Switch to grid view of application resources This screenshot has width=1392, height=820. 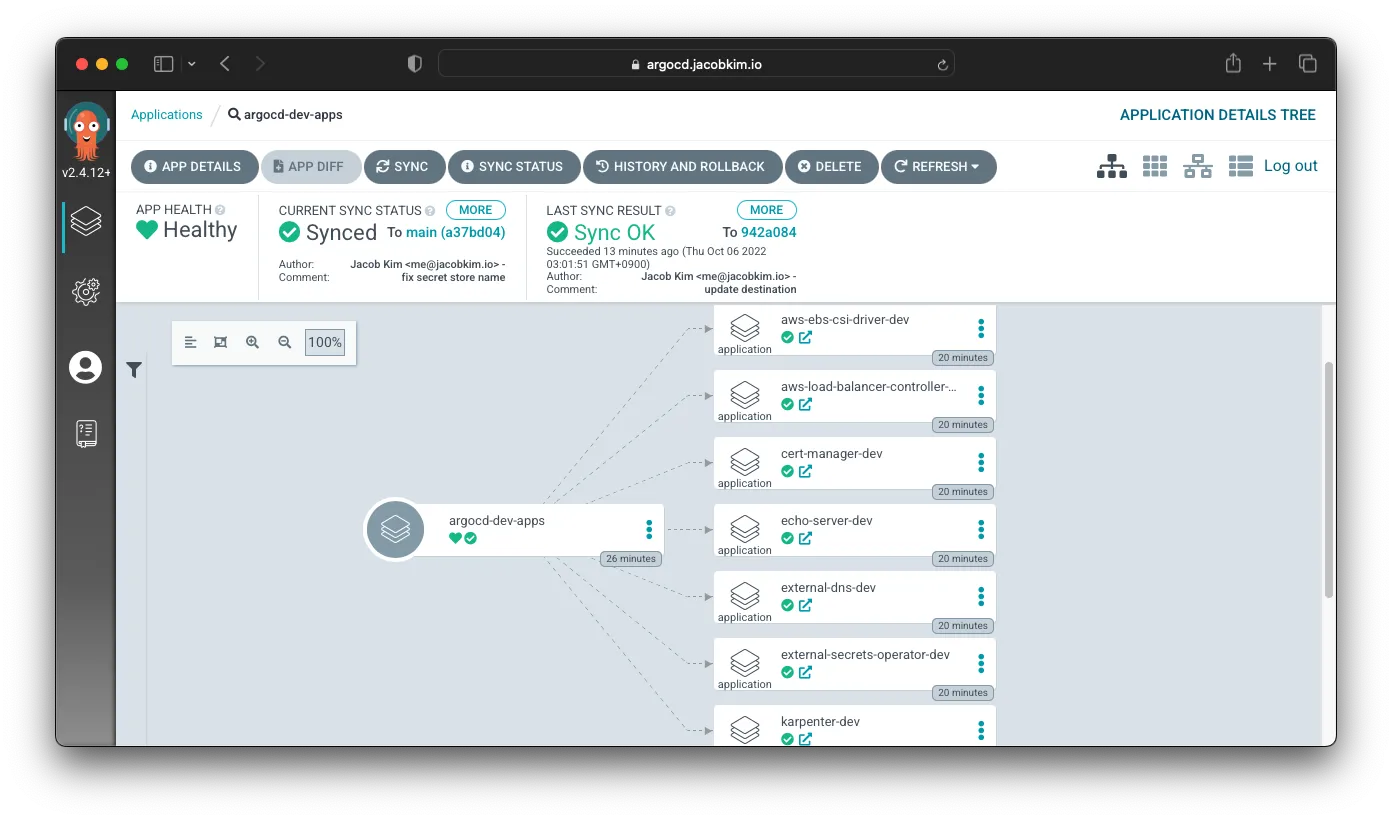point(1154,166)
